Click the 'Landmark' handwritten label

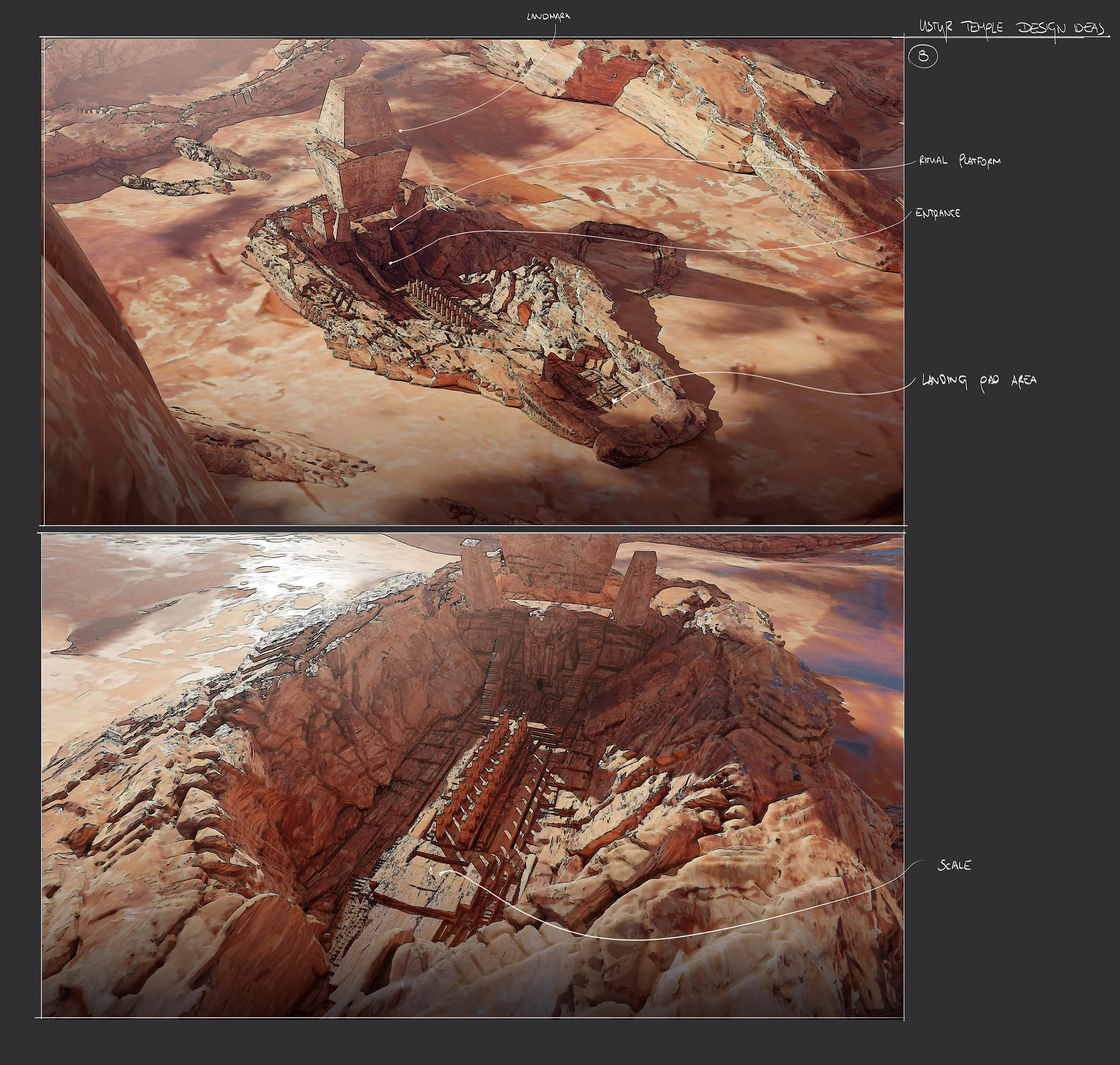pos(548,17)
